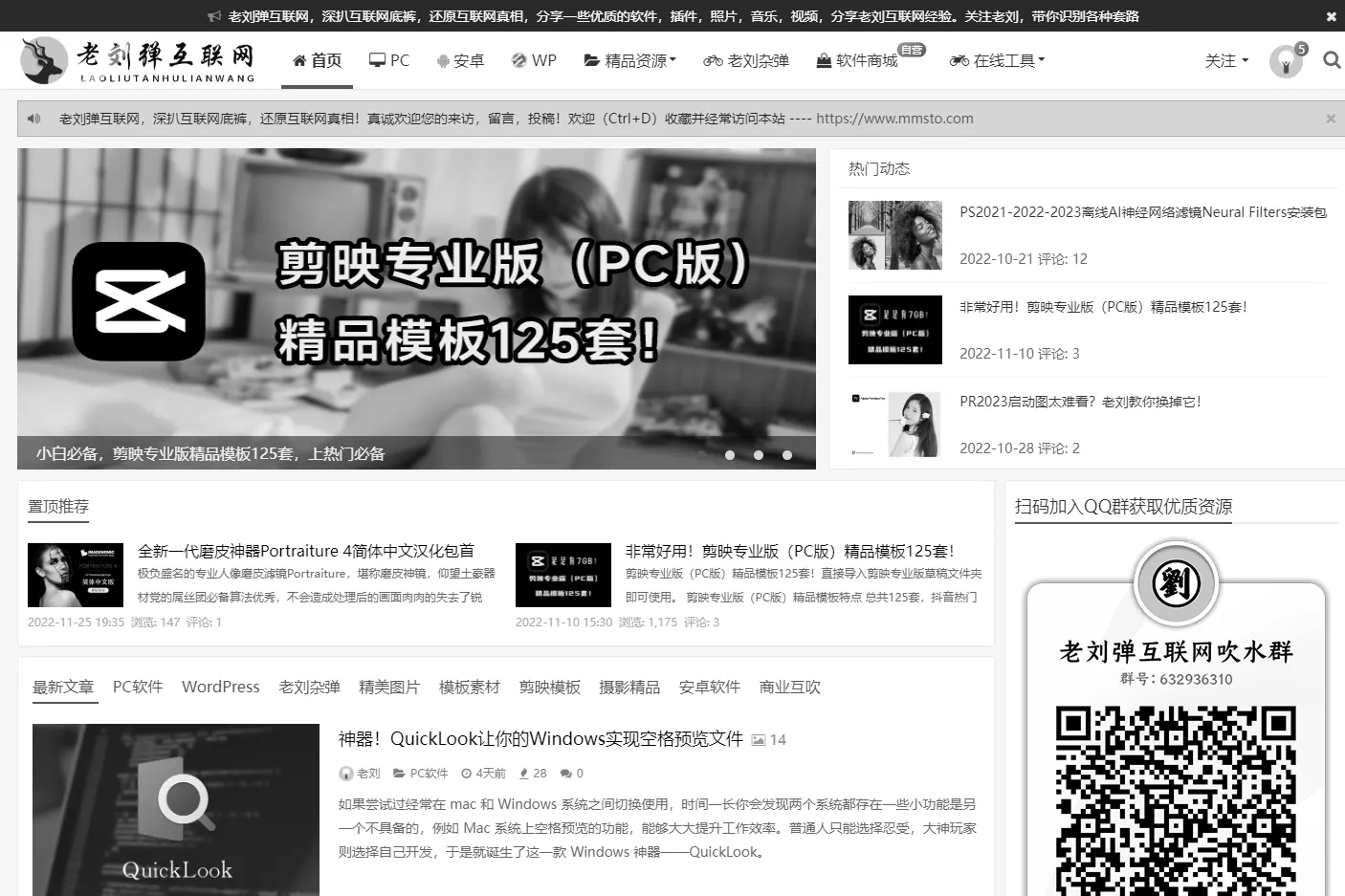This screenshot has width=1345, height=896.
Task: Select the 最新文章 tab
Action: click(x=63, y=687)
